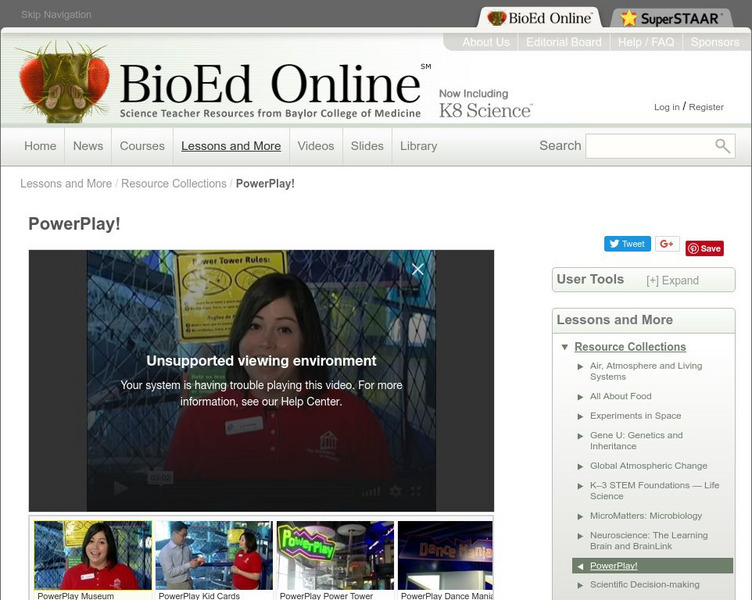Expand Neuroscience: The Learning Brain arrow
Screen dimensions: 752x600
pyautogui.click(x=580, y=536)
